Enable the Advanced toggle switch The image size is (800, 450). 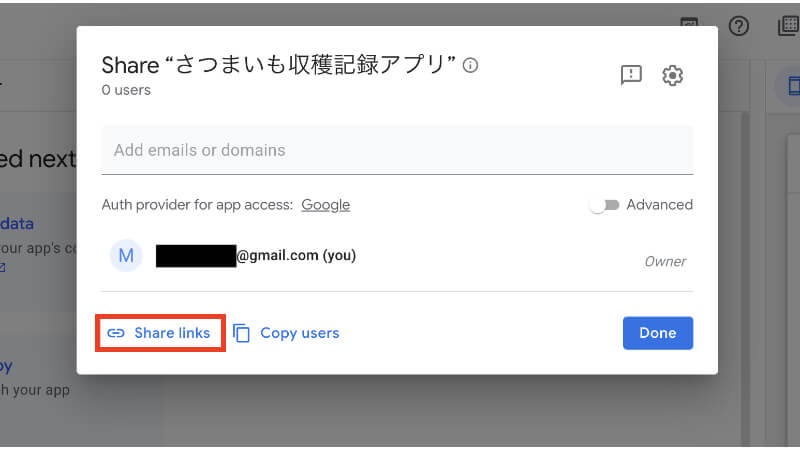coord(603,205)
